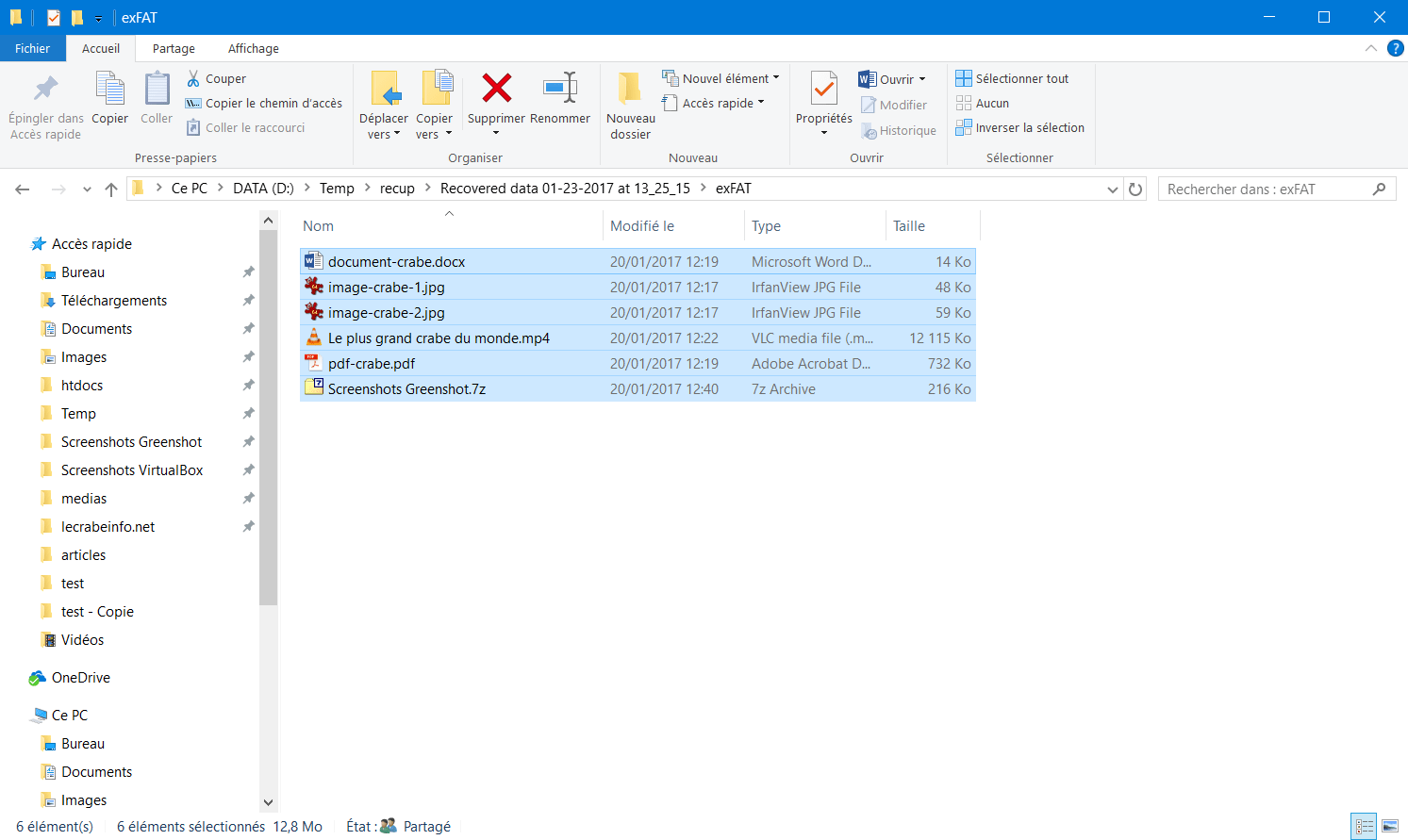Invert the selection with Inverser la sélection
Image resolution: width=1408 pixels, height=840 pixels.
(1020, 128)
